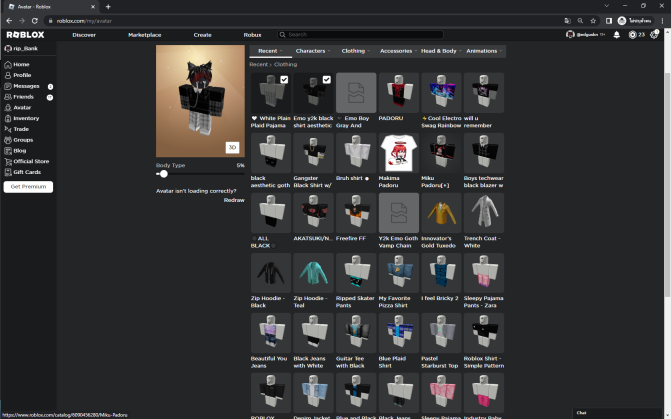Open the Friends sidebar icon
Screen dimensions: 671x419
click(x=8, y=97)
